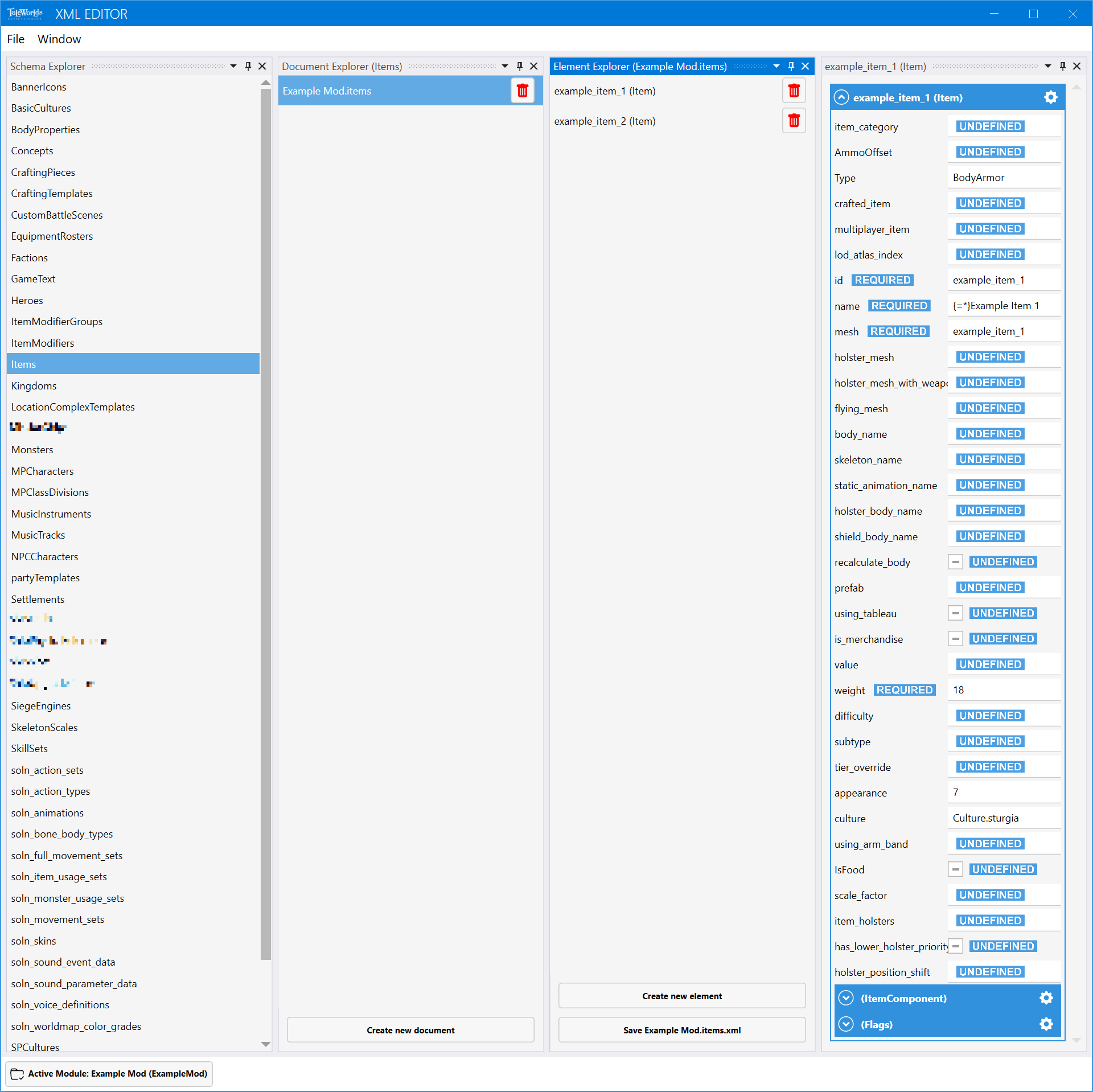Select NPCCharacters schema
This screenshot has width=1093, height=1092.
click(x=133, y=556)
